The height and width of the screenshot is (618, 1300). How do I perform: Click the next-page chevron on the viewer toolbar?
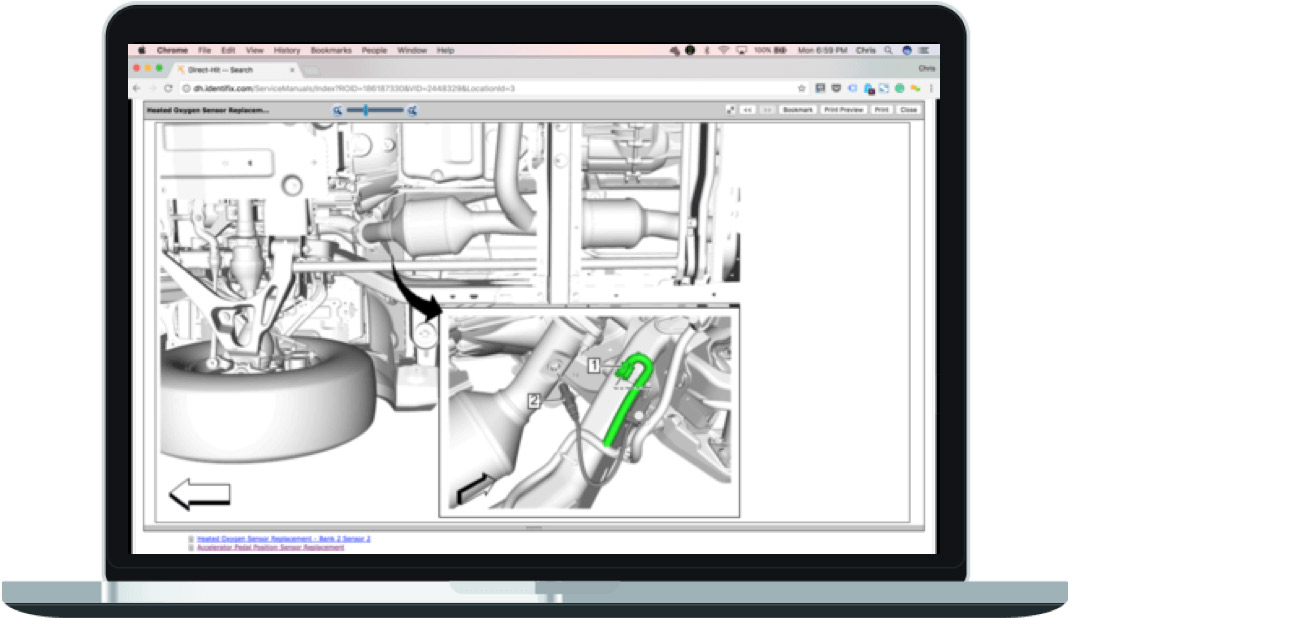pyautogui.click(x=767, y=110)
